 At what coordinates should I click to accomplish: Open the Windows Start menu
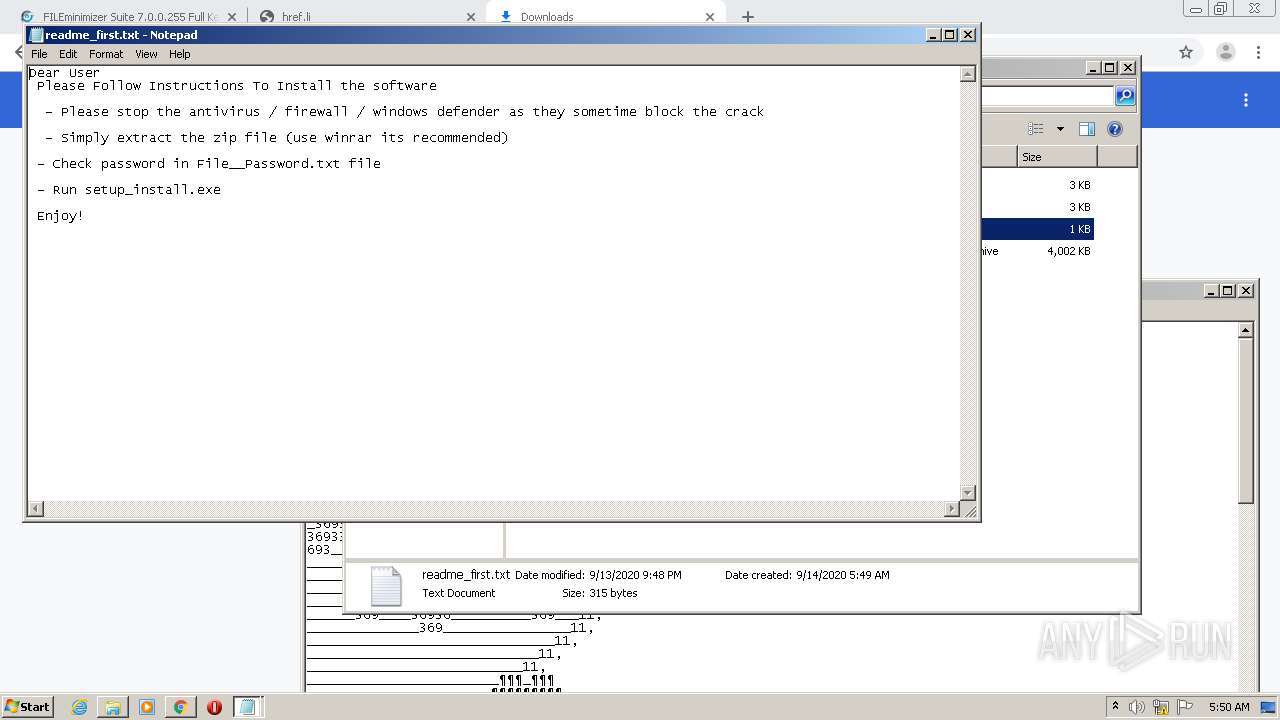click(x=28, y=707)
